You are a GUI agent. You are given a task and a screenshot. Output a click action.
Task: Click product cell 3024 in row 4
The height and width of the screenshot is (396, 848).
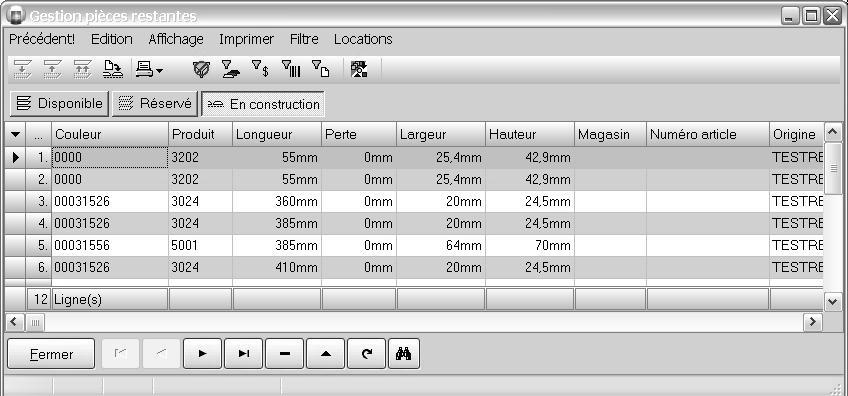click(201, 223)
